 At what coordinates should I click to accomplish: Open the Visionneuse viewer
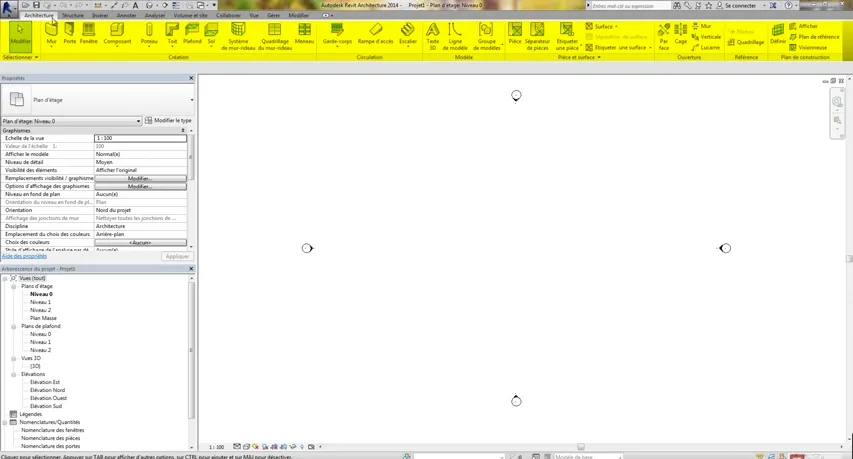[x=808, y=47]
